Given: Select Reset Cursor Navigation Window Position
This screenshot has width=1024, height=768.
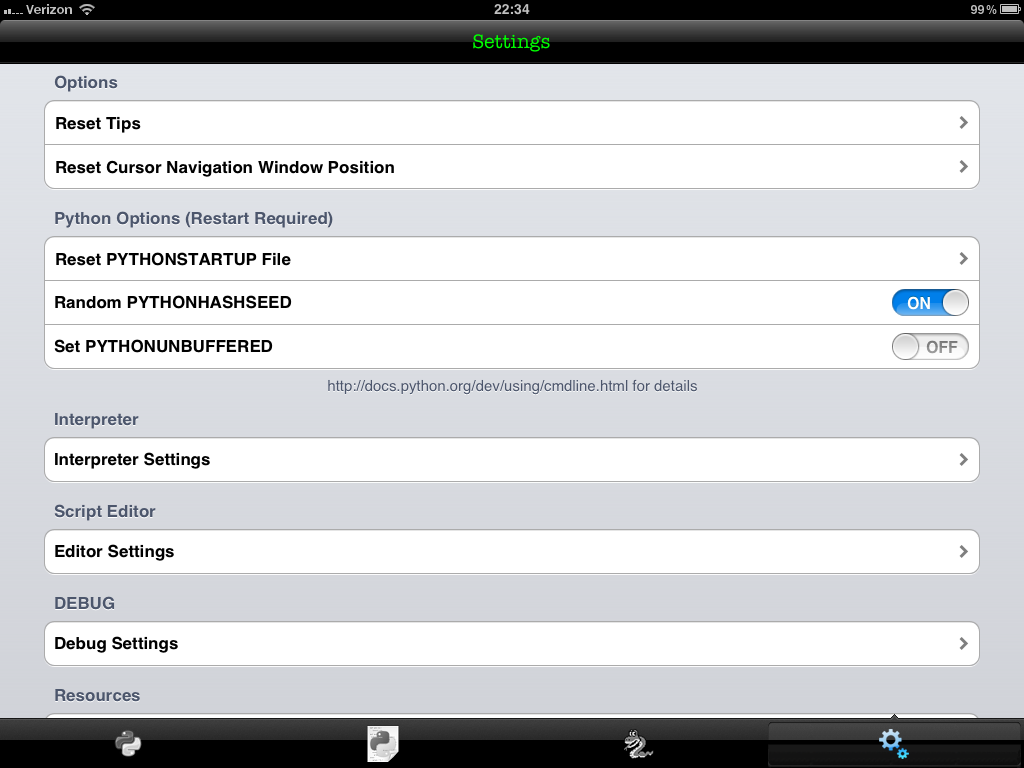Looking at the screenshot, I should (512, 167).
